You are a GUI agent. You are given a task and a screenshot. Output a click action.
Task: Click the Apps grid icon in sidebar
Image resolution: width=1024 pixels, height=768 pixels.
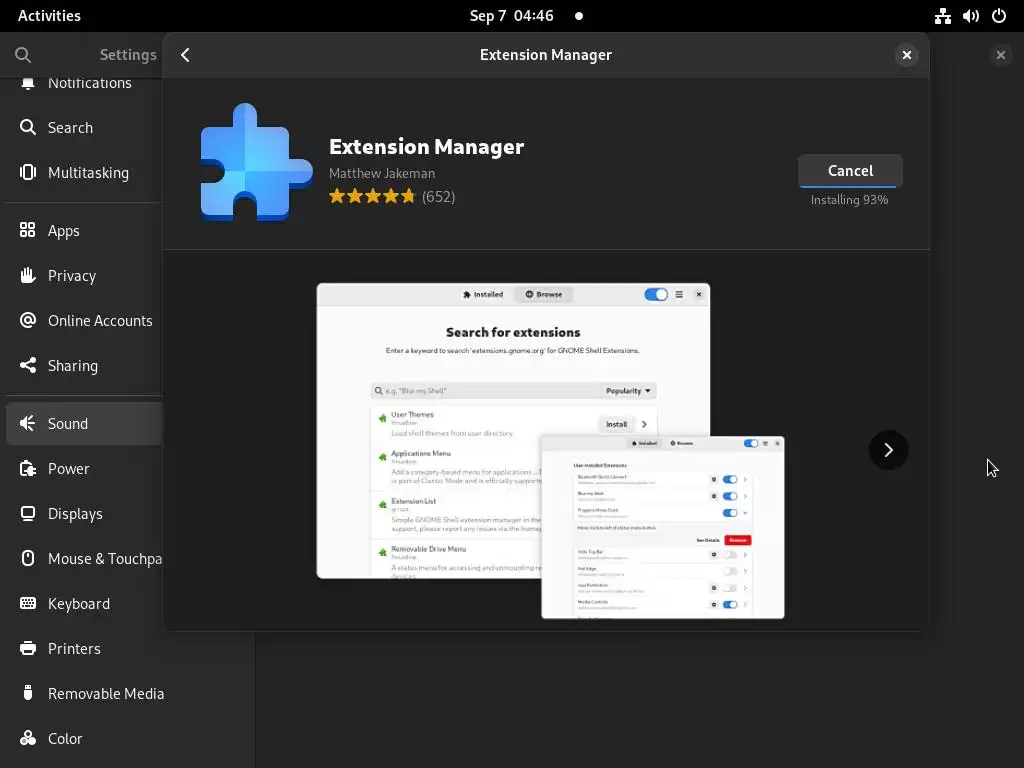27,230
